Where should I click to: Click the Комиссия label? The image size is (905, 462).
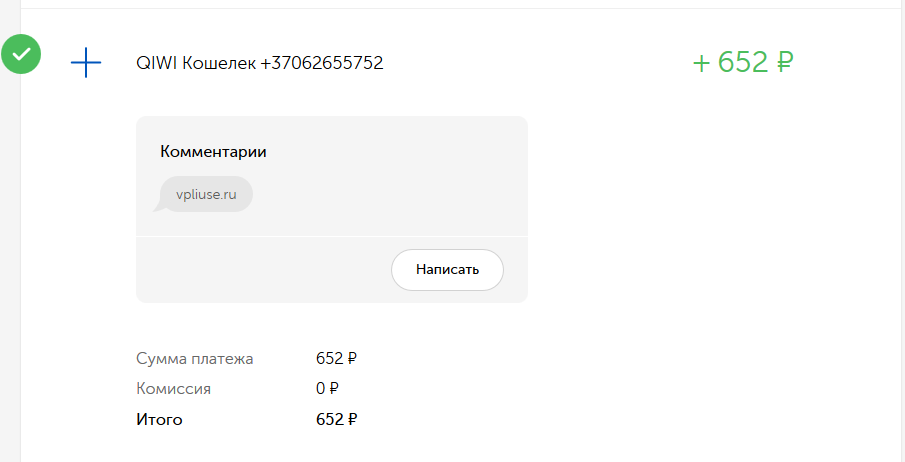173,389
